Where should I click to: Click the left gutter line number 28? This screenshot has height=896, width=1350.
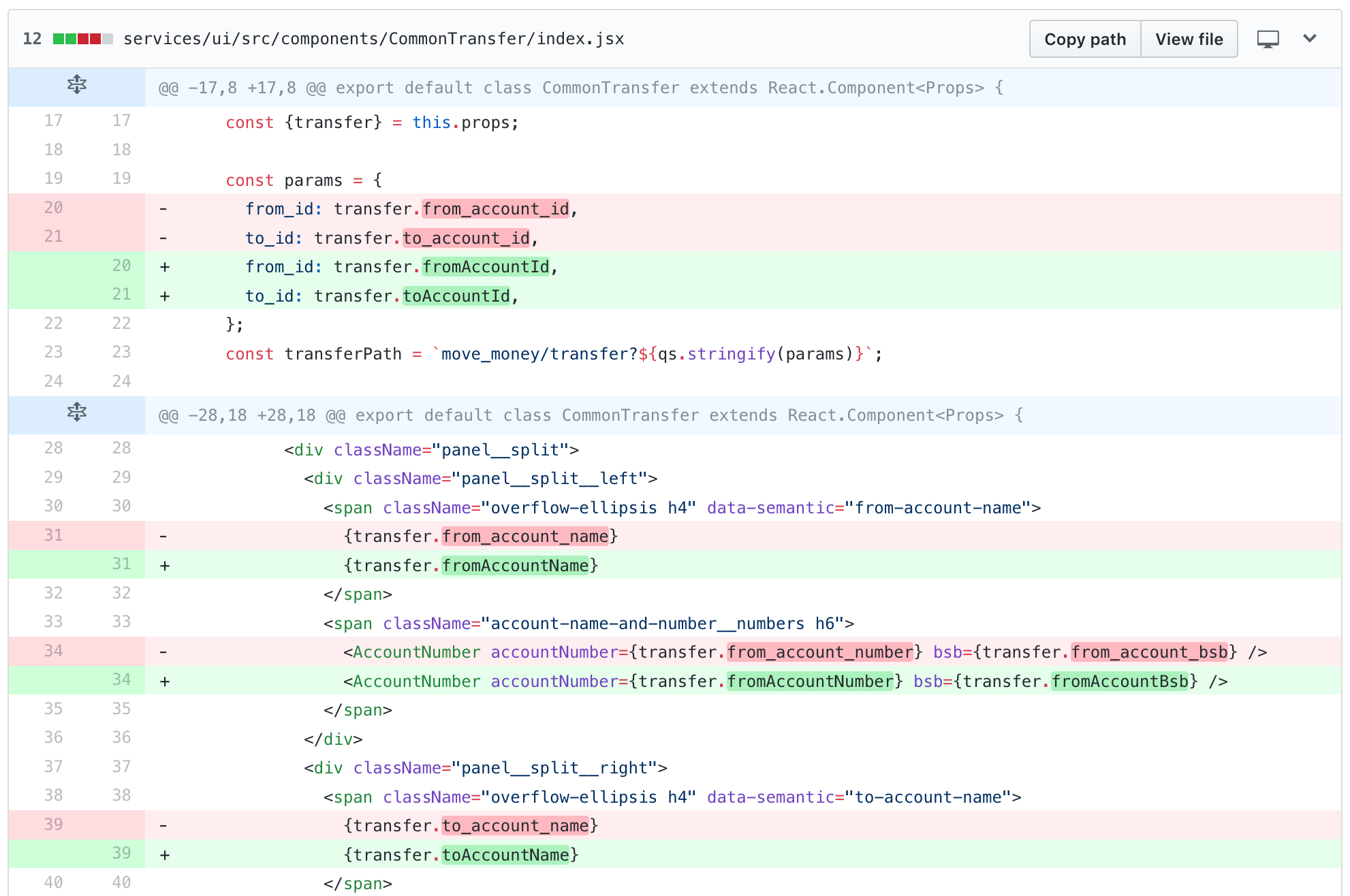coord(53,448)
